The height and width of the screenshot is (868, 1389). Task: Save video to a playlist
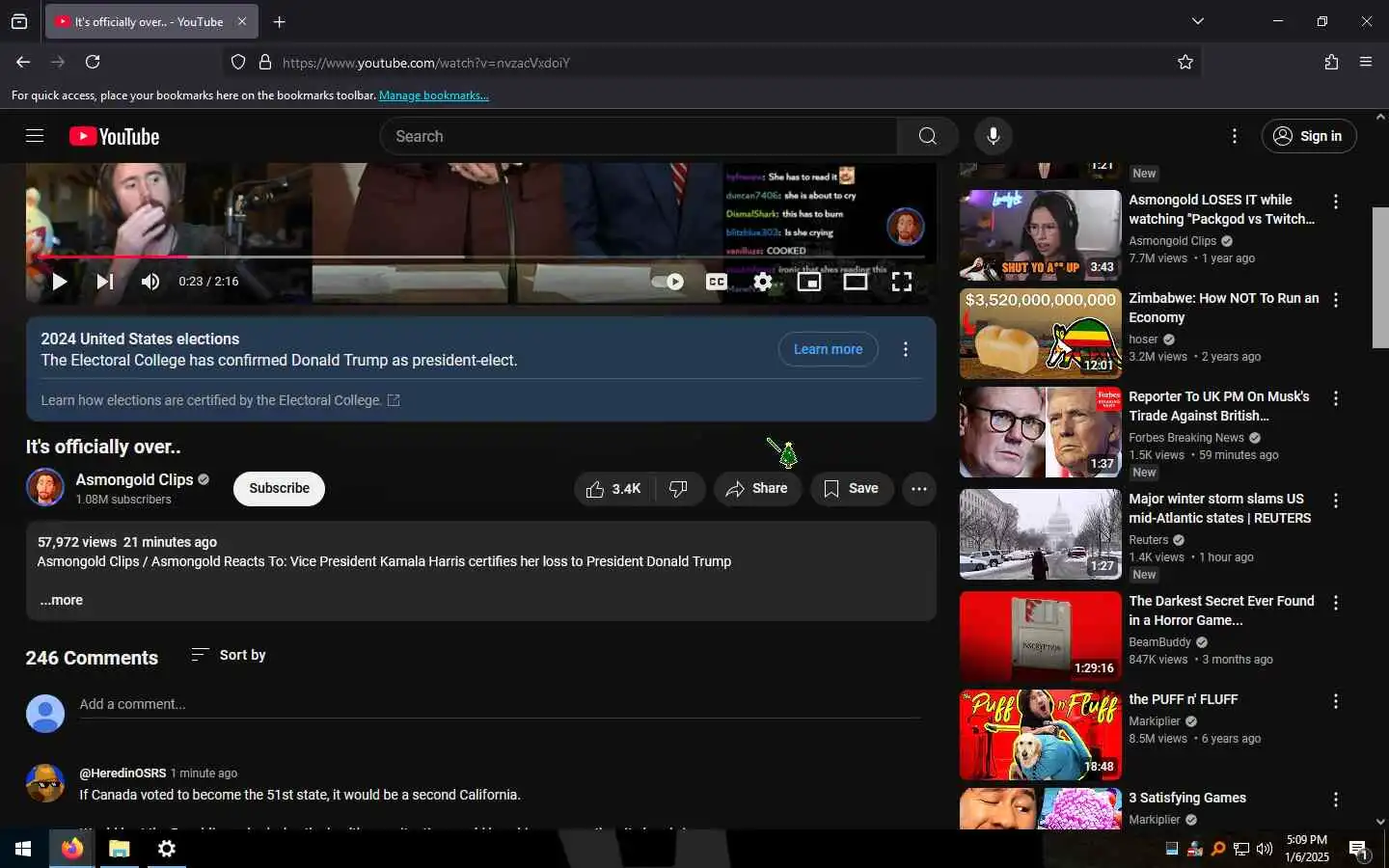tap(851, 489)
